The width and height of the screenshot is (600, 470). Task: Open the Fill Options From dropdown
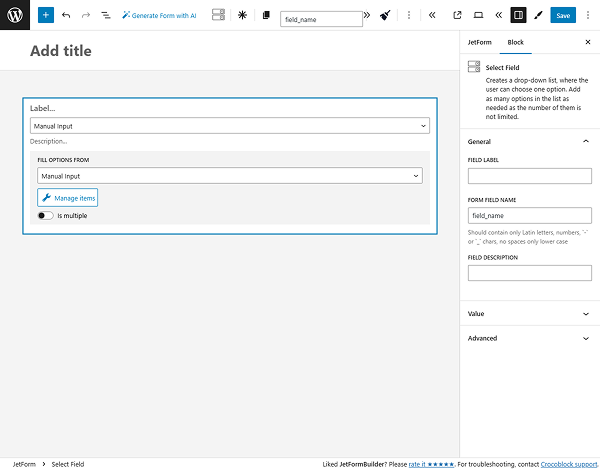(x=230, y=176)
